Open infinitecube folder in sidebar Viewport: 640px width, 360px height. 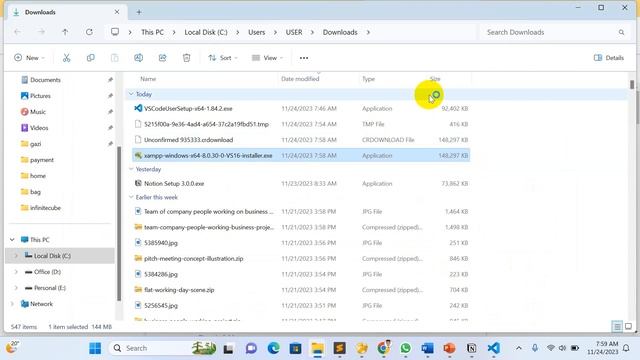45,208
